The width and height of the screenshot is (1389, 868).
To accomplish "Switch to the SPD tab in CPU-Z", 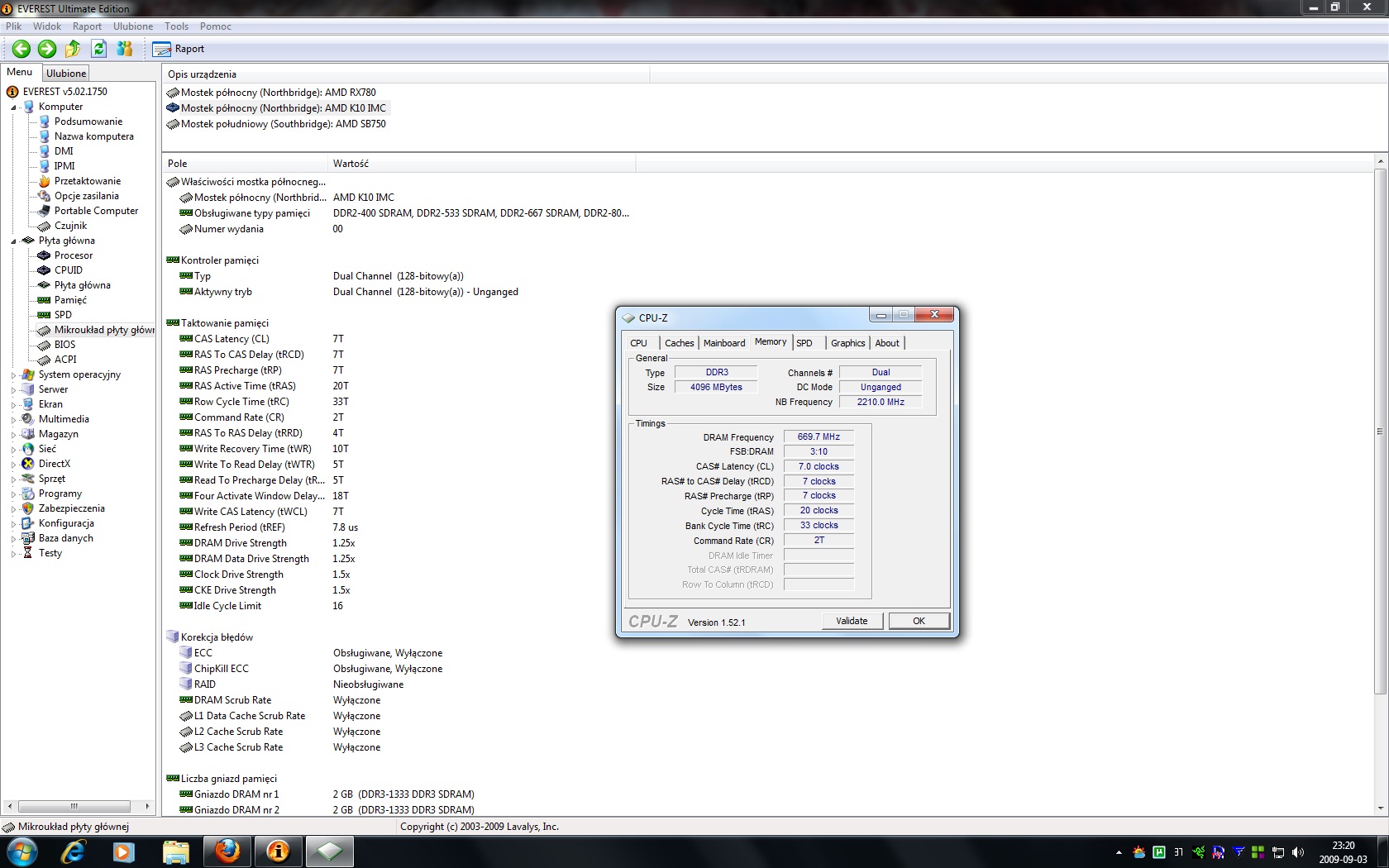I will pyautogui.click(x=804, y=343).
